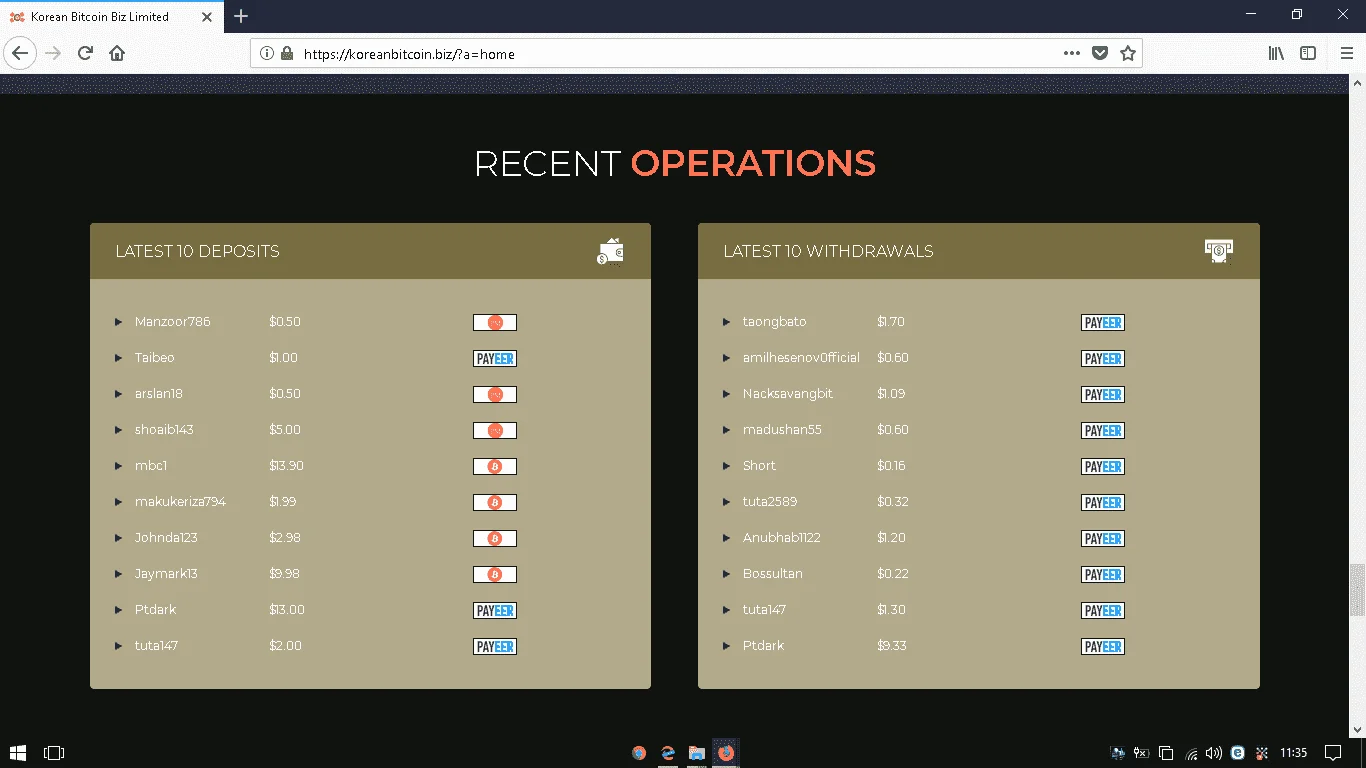Open Edge from the taskbar
The image size is (1366, 768).
668,753
